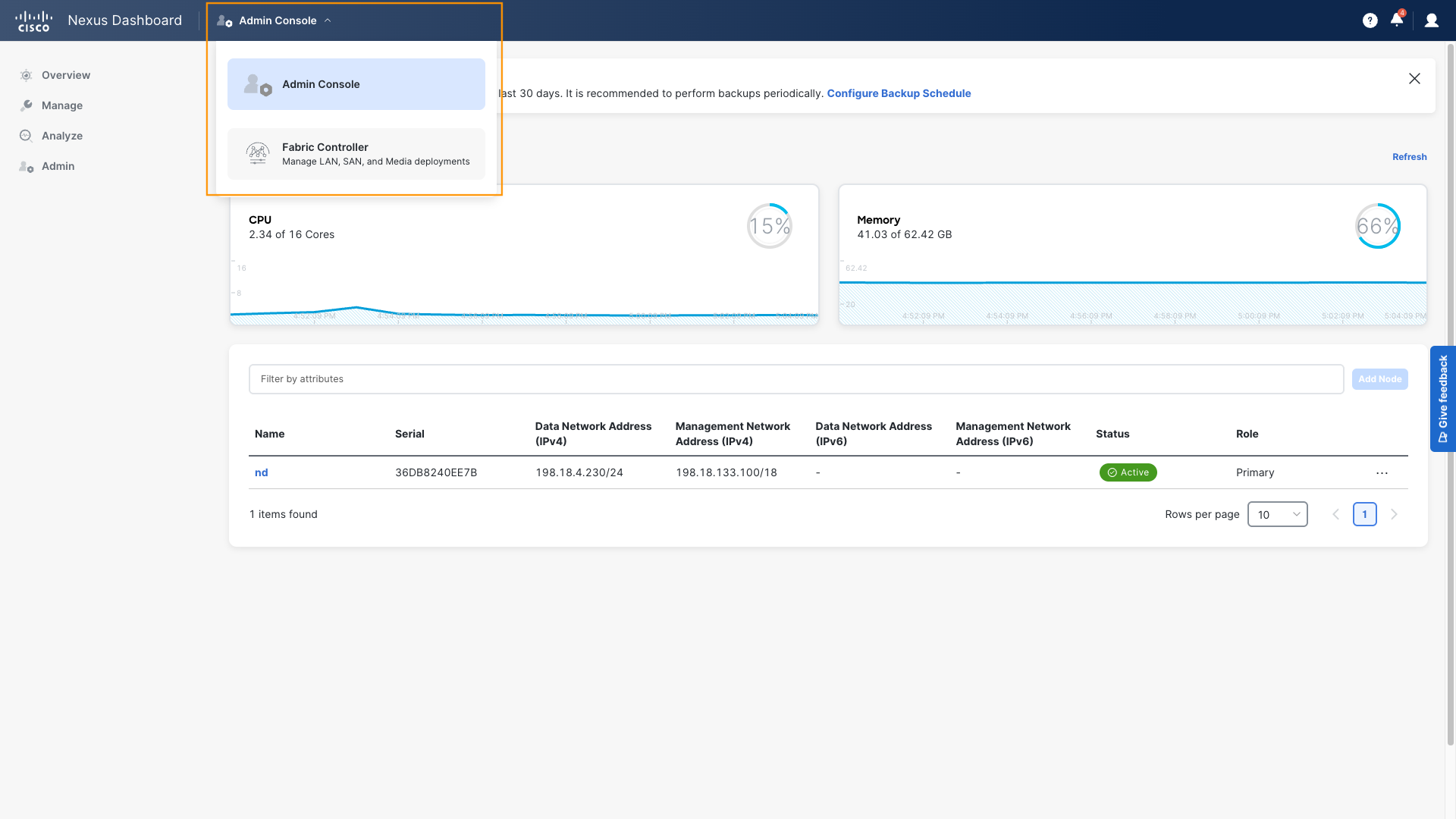This screenshot has width=1456, height=819.
Task: Open the Manage sidebar section
Action: (x=62, y=105)
